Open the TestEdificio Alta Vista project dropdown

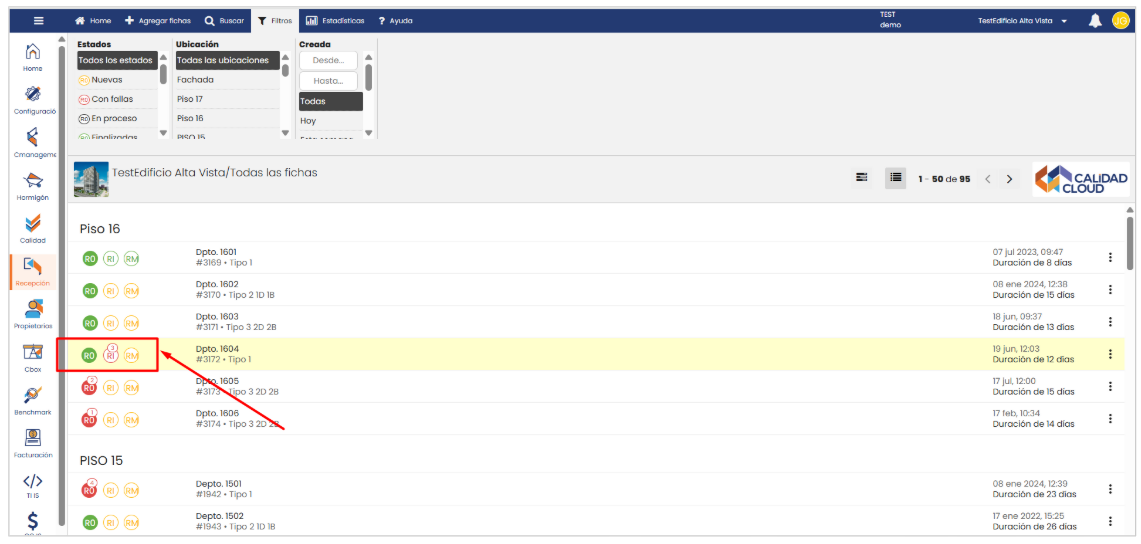point(1023,21)
